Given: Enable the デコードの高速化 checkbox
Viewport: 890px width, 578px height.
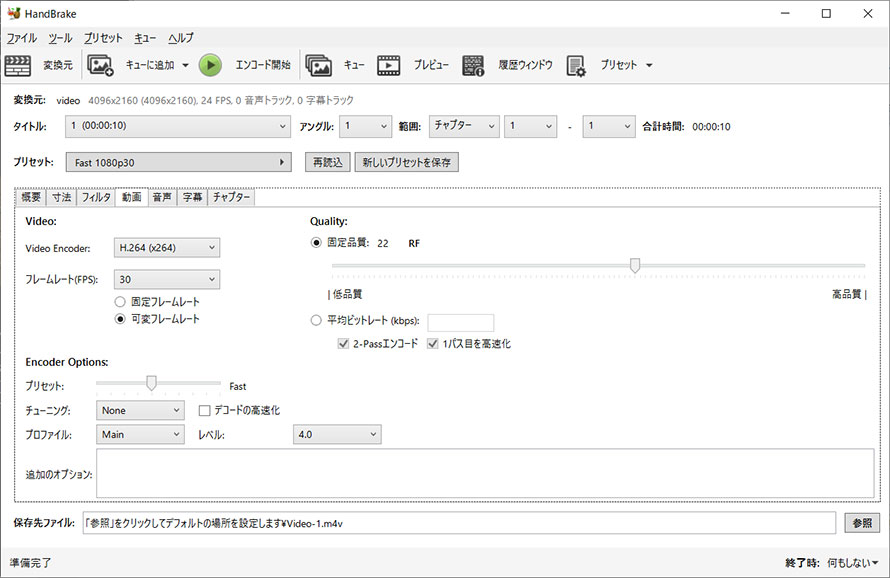Looking at the screenshot, I should point(205,411).
